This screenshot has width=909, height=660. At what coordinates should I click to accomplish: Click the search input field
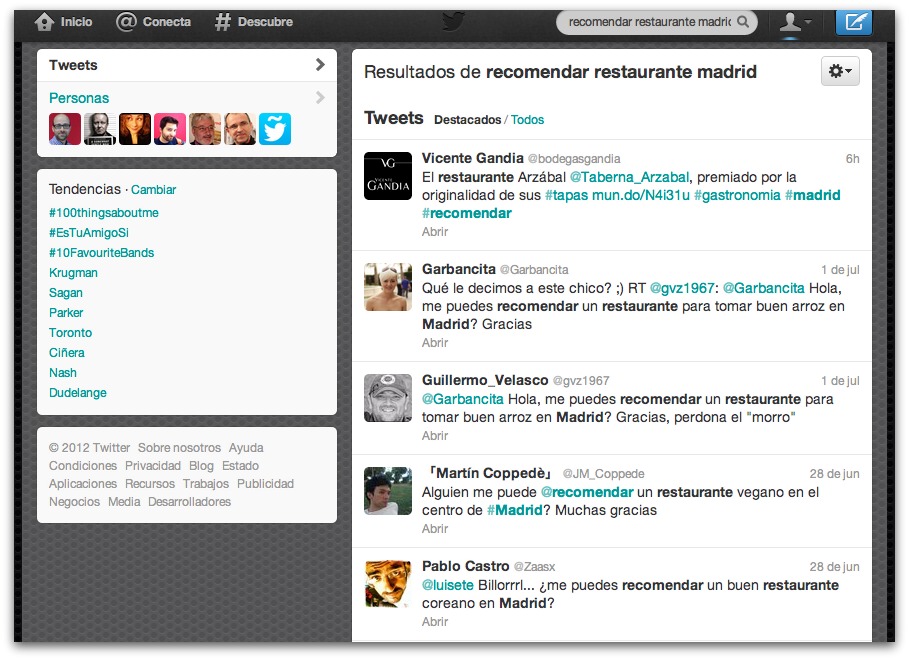point(648,22)
